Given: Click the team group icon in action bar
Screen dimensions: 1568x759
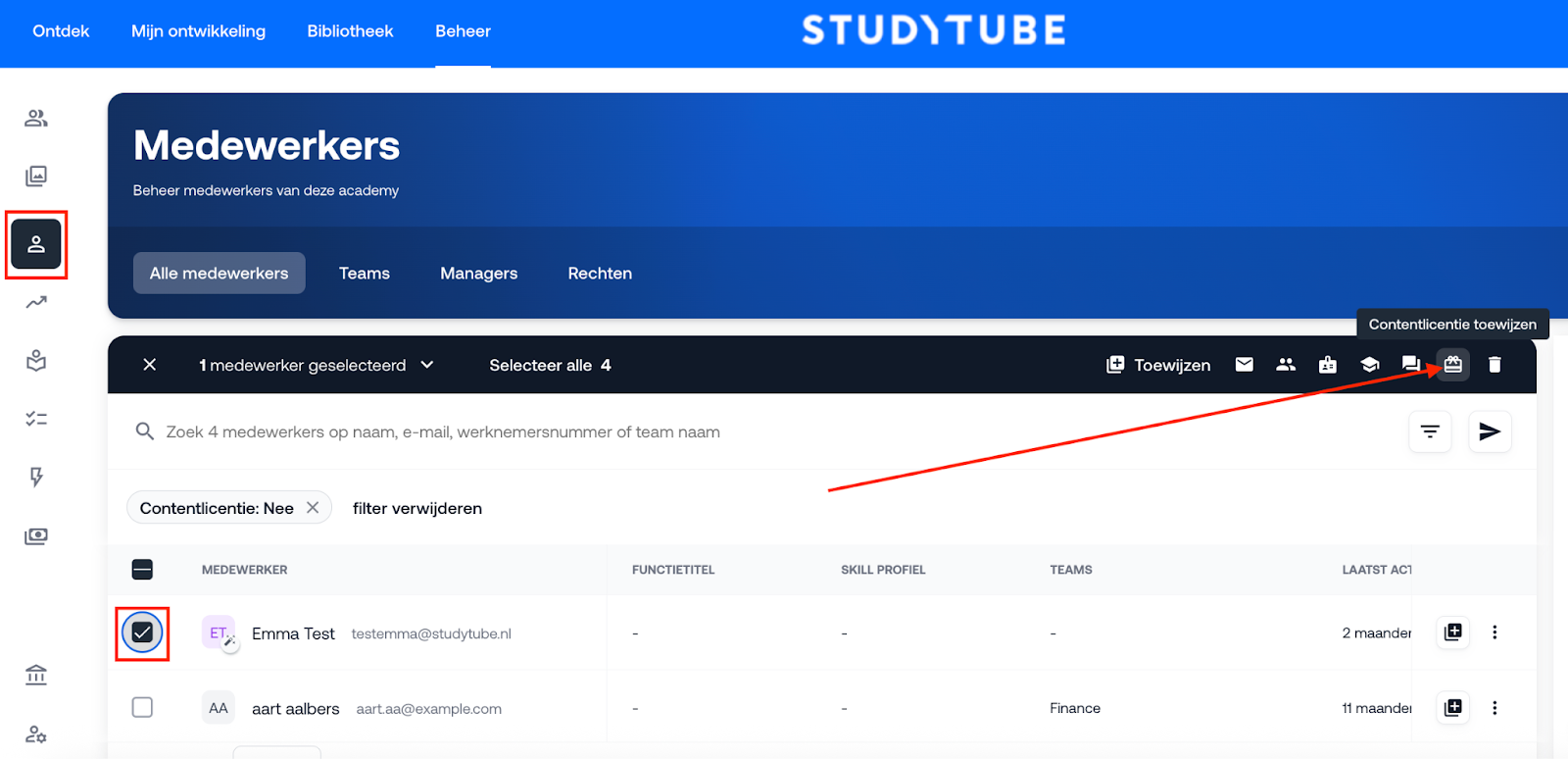Looking at the screenshot, I should 1286,365.
